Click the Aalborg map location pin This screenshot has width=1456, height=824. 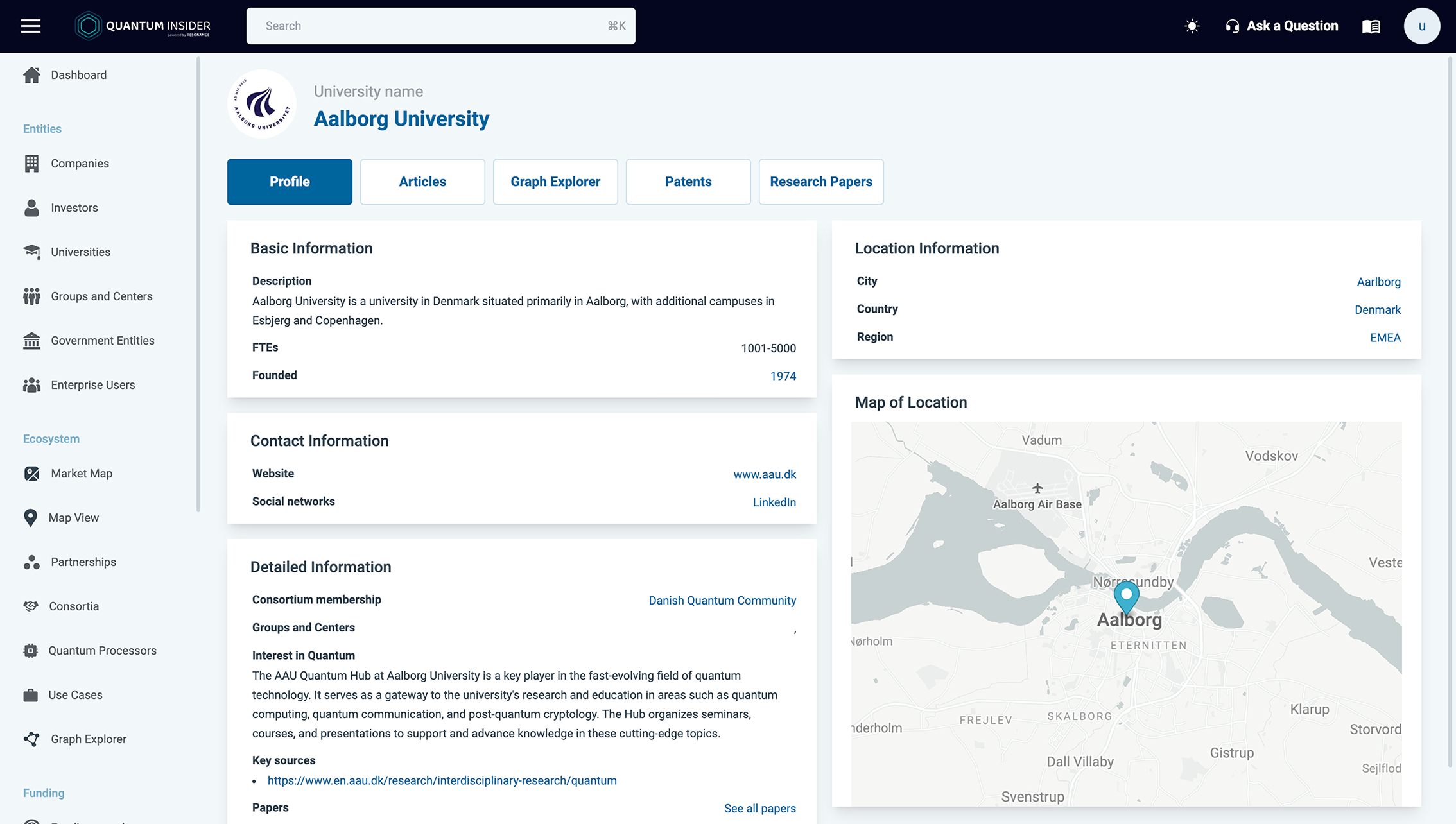point(1126,597)
